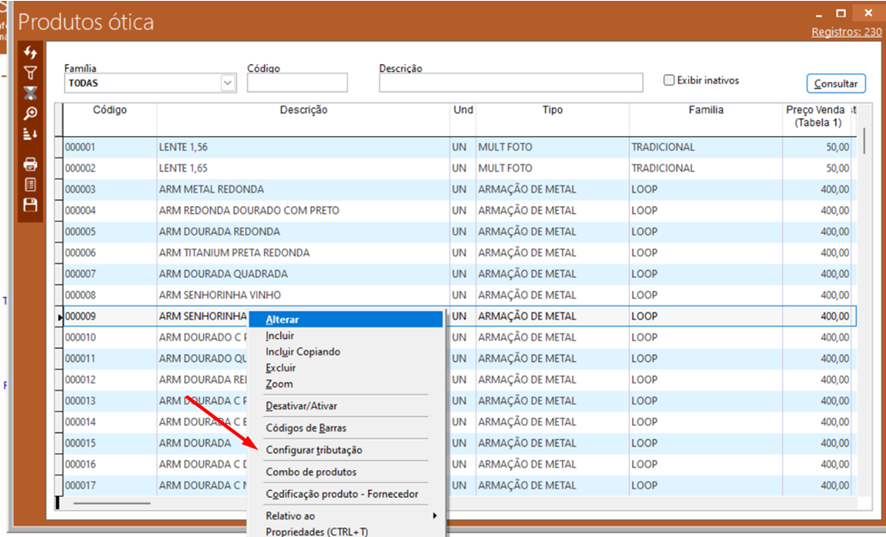Image resolution: width=886 pixels, height=537 pixels.
Task: Select Incluir Copiando menu entry
Action: (303, 352)
